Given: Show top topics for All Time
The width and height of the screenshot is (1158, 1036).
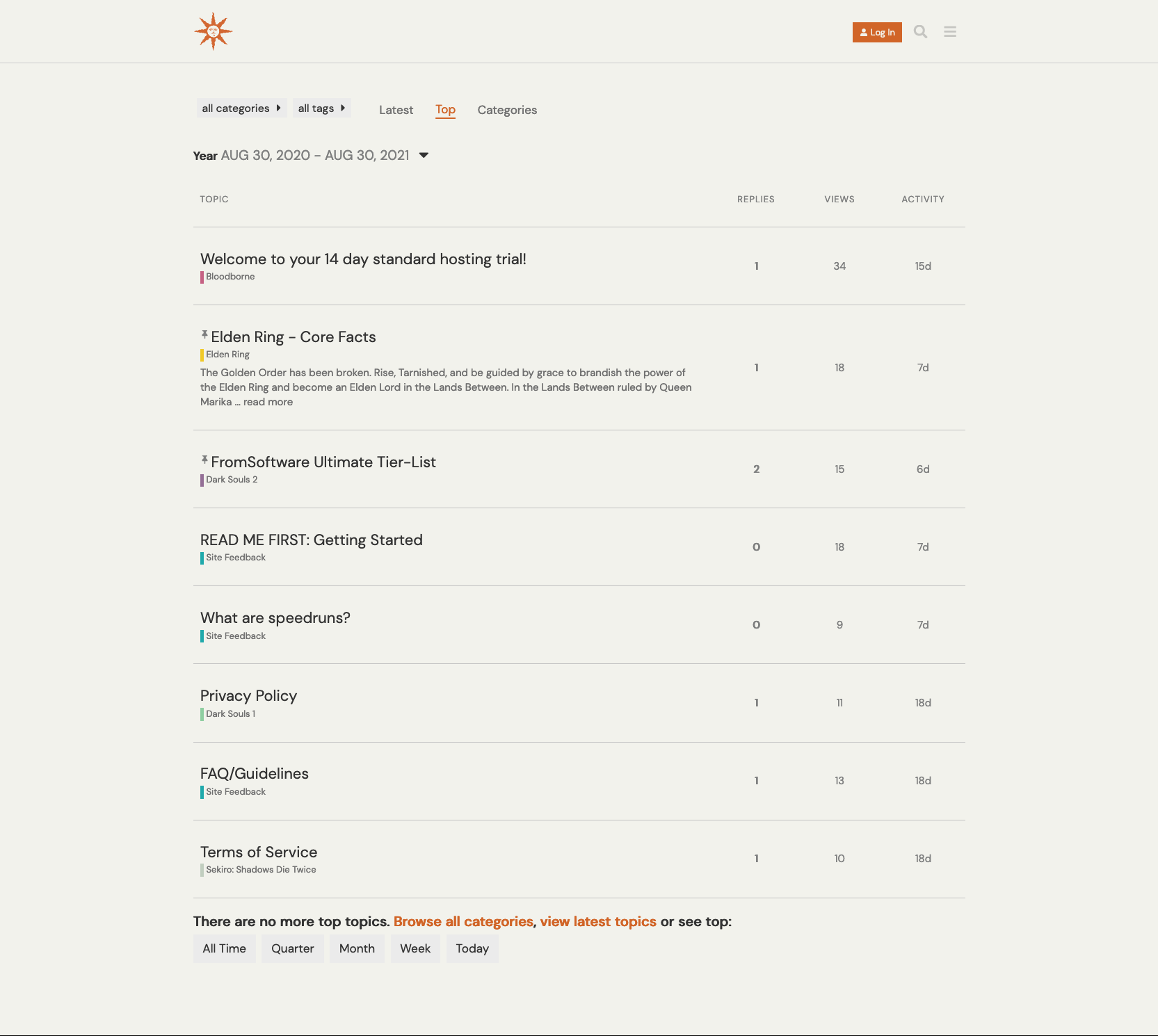Looking at the screenshot, I should tap(224, 948).
